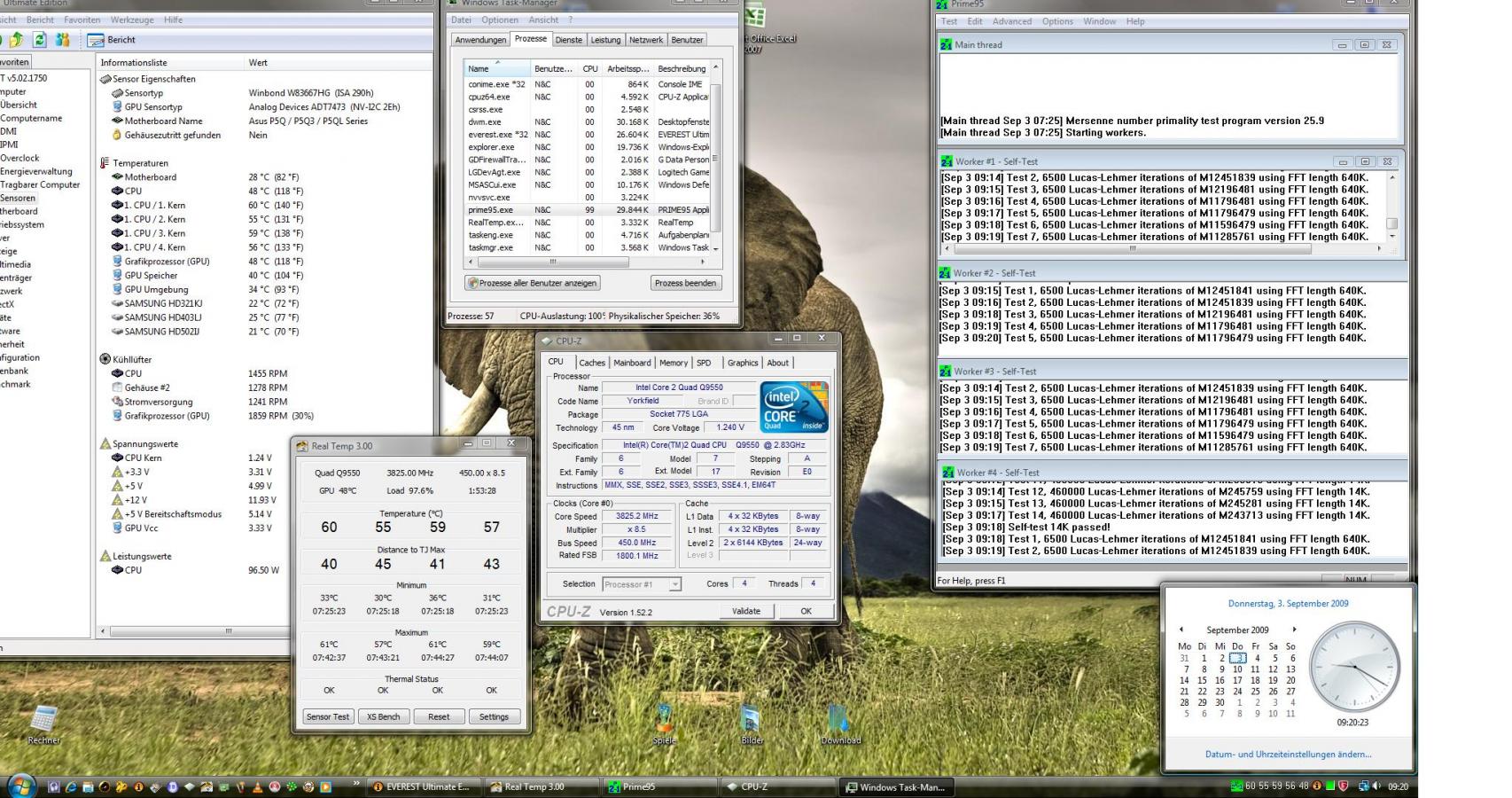
Task: Click the Bericht report toolbar button
Action: coord(112,40)
